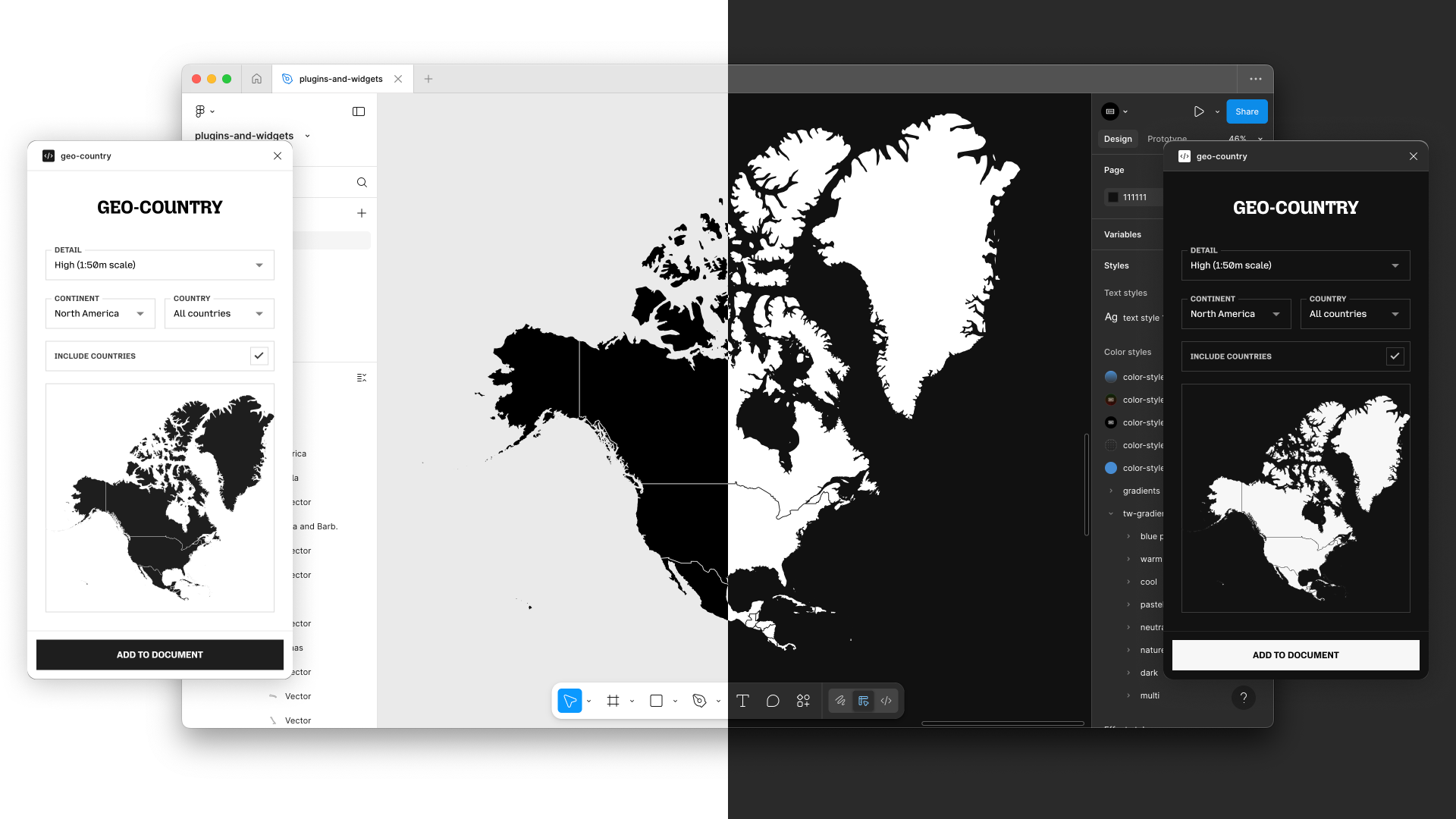Image resolution: width=1456 pixels, height=819 pixels.
Task: Add a new page with the plus icon
Action: click(362, 213)
